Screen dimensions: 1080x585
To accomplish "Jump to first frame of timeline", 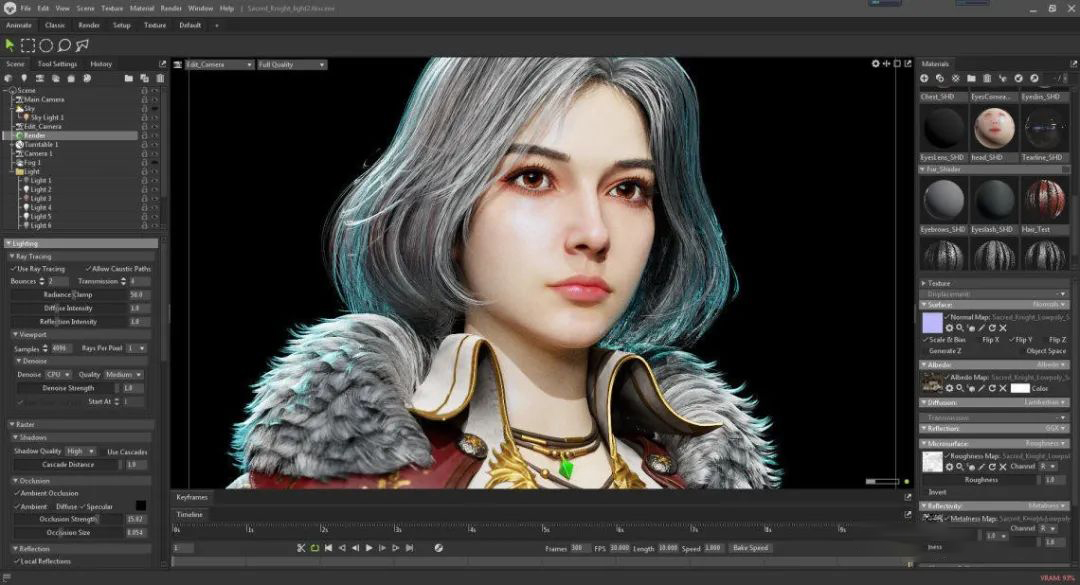I will pyautogui.click(x=329, y=548).
